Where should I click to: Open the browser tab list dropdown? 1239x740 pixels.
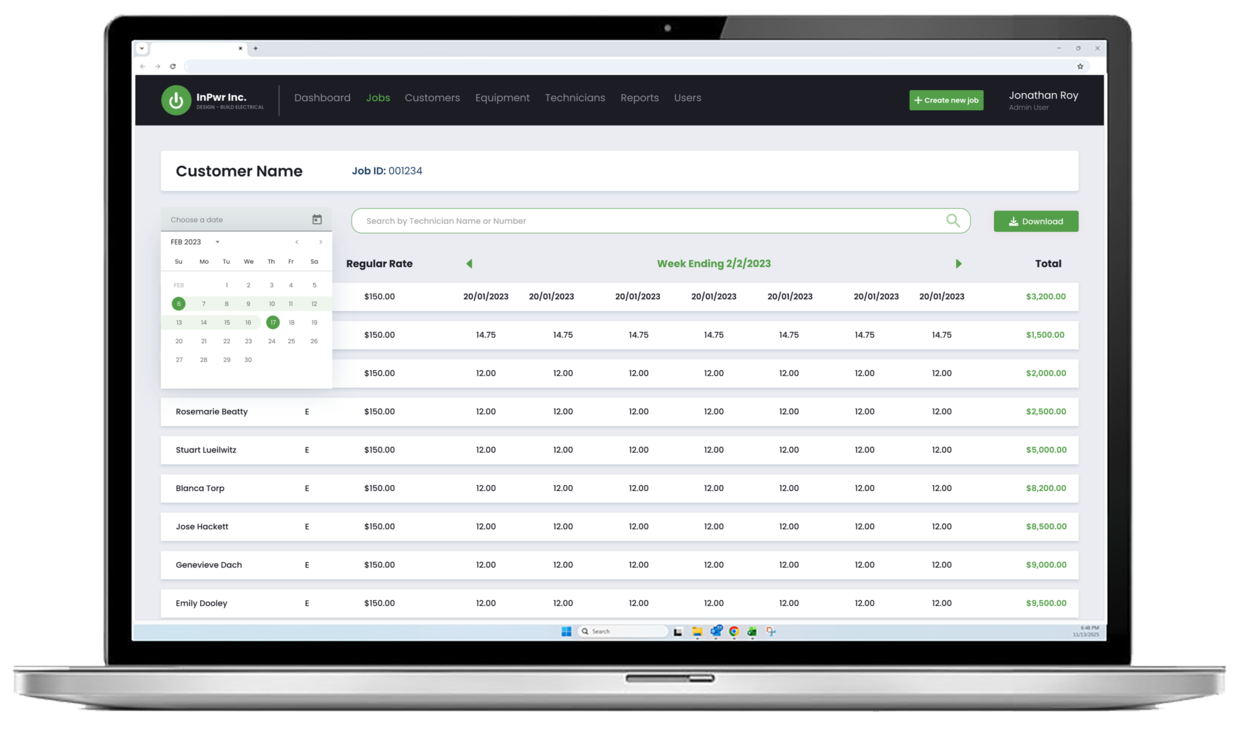point(142,48)
